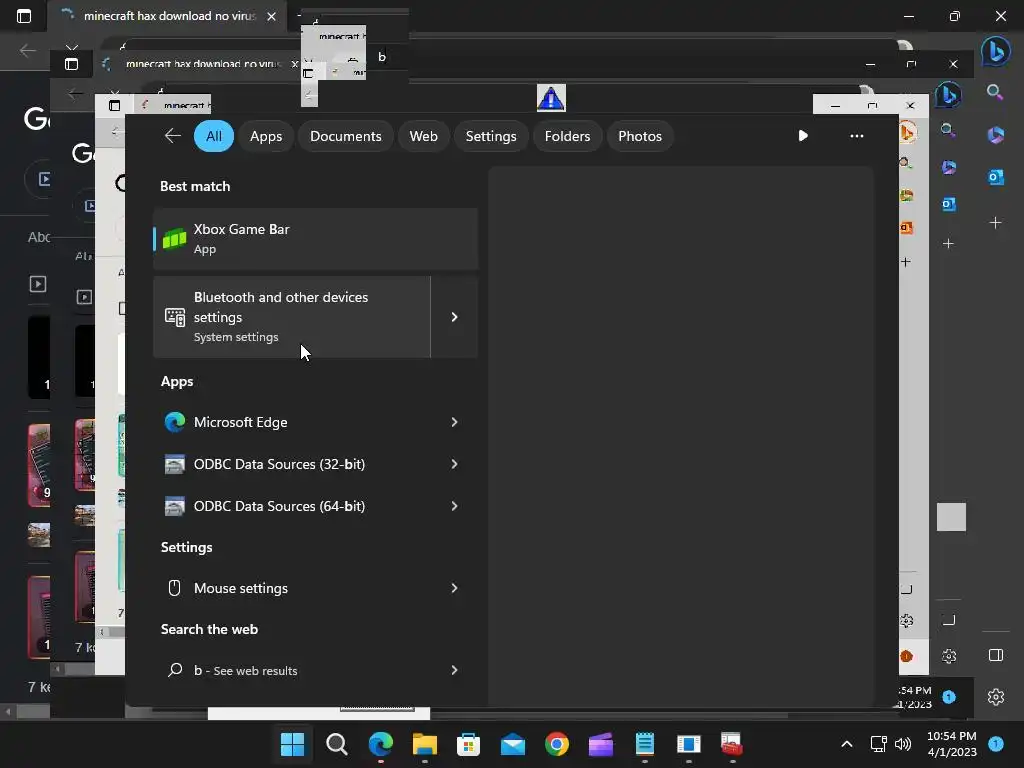Select the outermost 'minecraft hax download no virus' tab
This screenshot has width=1024, height=768.
170,16
